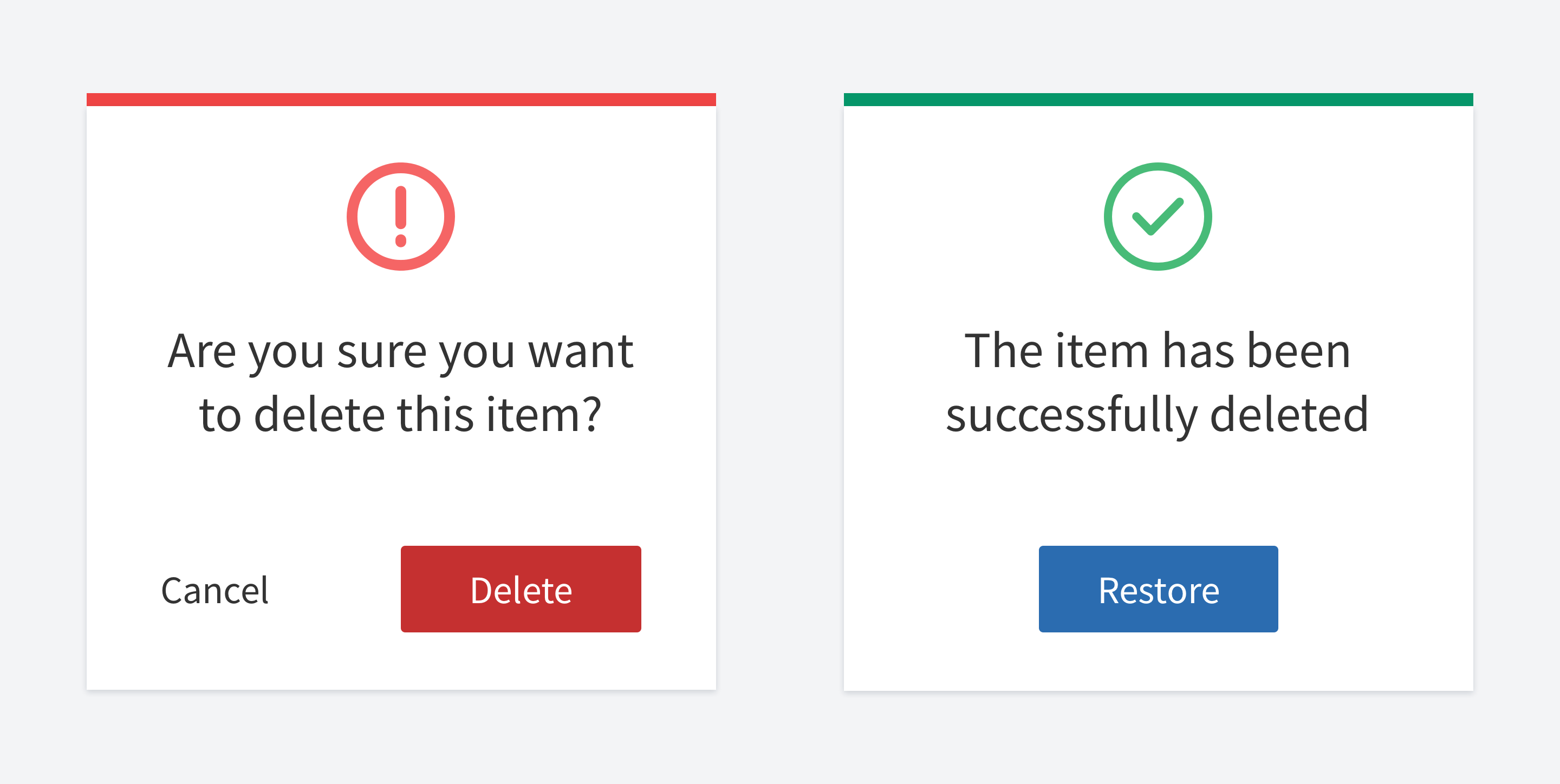The width and height of the screenshot is (1560, 784).
Task: Click the 'successfully deleted' text line
Action: 1158,416
